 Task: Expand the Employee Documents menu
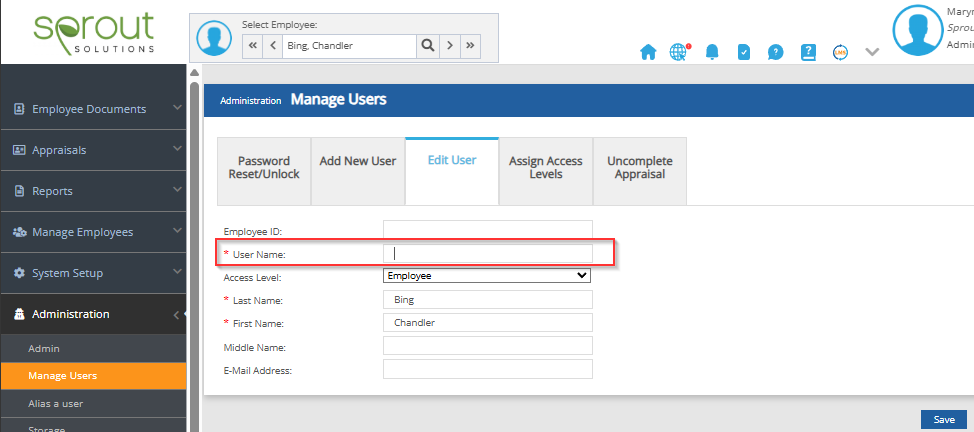tap(93, 109)
